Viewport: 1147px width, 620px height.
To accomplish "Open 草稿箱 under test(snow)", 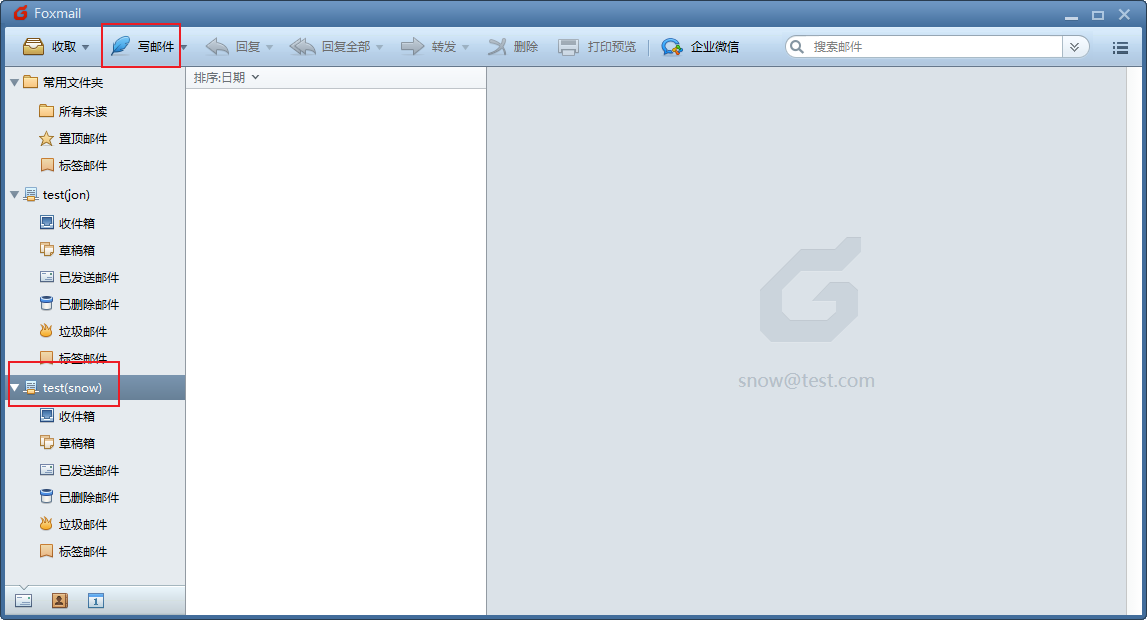I will tap(76, 443).
